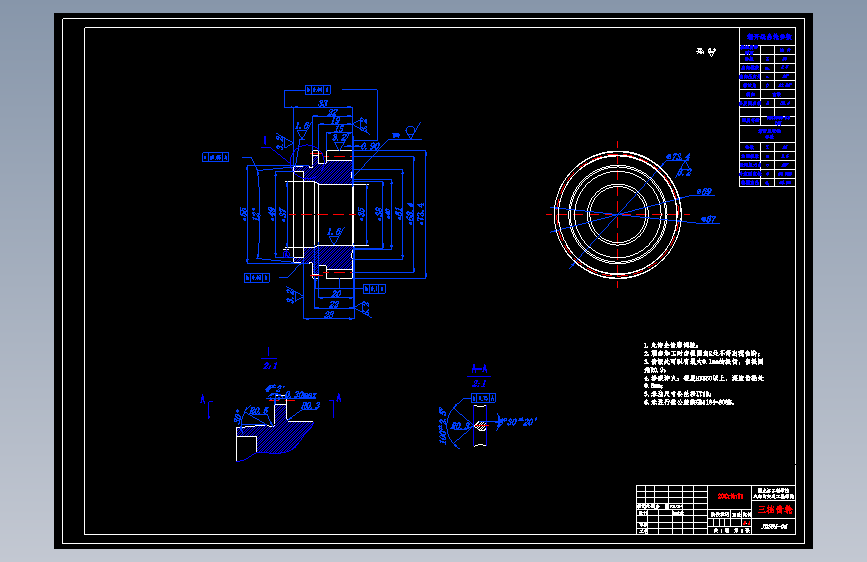Select the vertical ø73.4 dimension in section view

421,214
